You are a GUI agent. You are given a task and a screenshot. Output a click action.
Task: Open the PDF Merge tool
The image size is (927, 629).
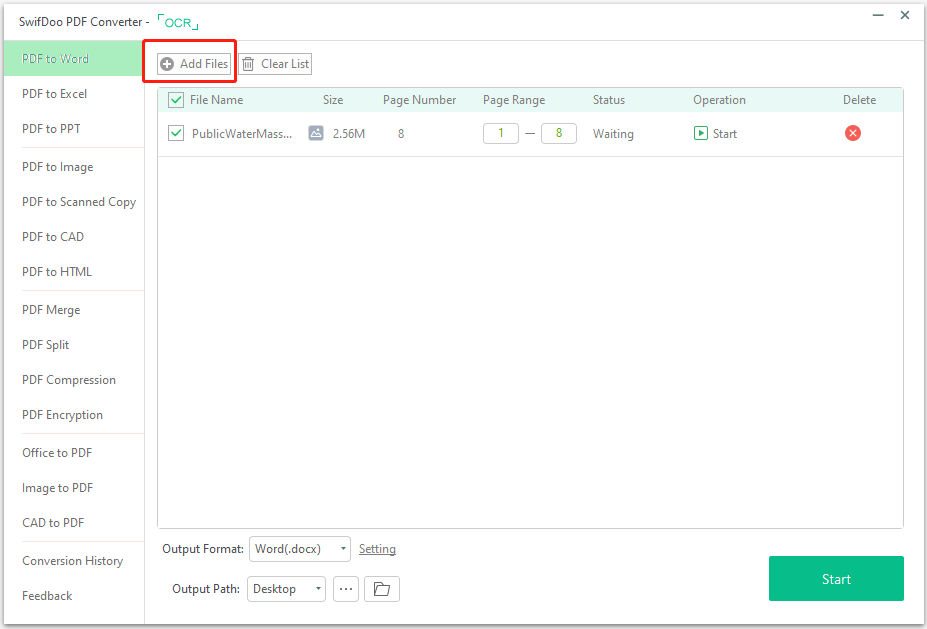[x=51, y=310]
